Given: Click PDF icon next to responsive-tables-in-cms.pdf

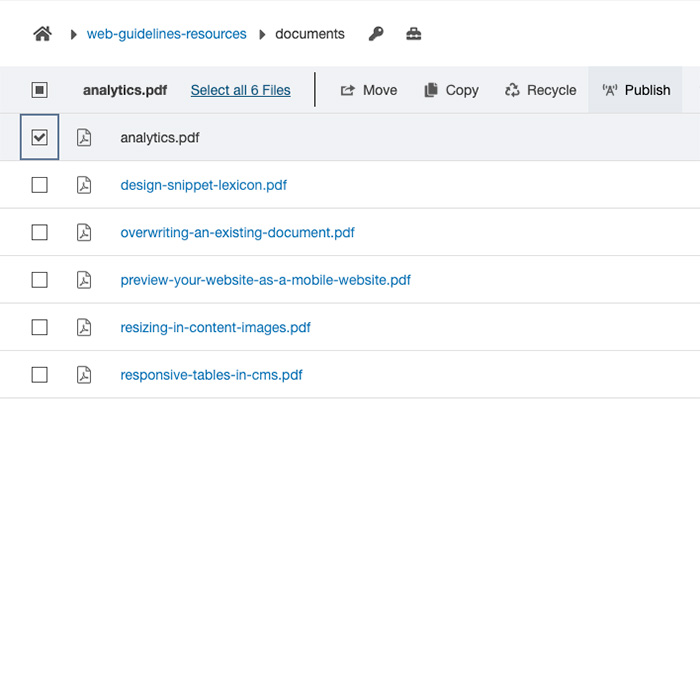Looking at the screenshot, I should tap(84, 375).
